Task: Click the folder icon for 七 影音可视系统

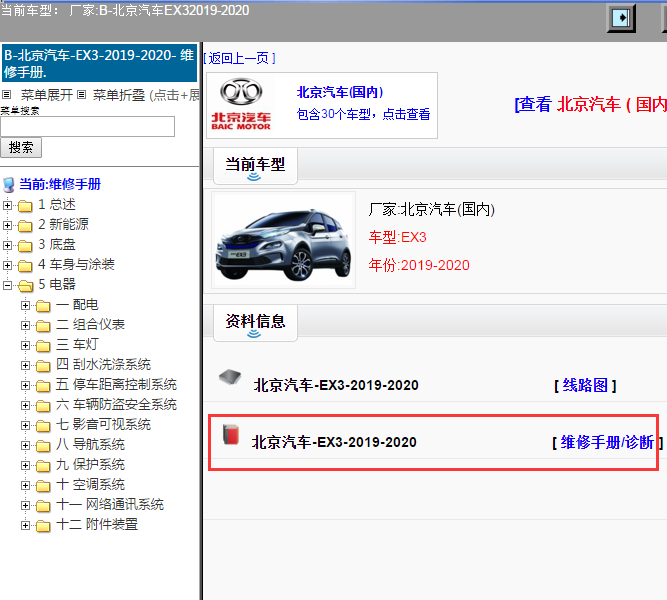Action: (43, 426)
